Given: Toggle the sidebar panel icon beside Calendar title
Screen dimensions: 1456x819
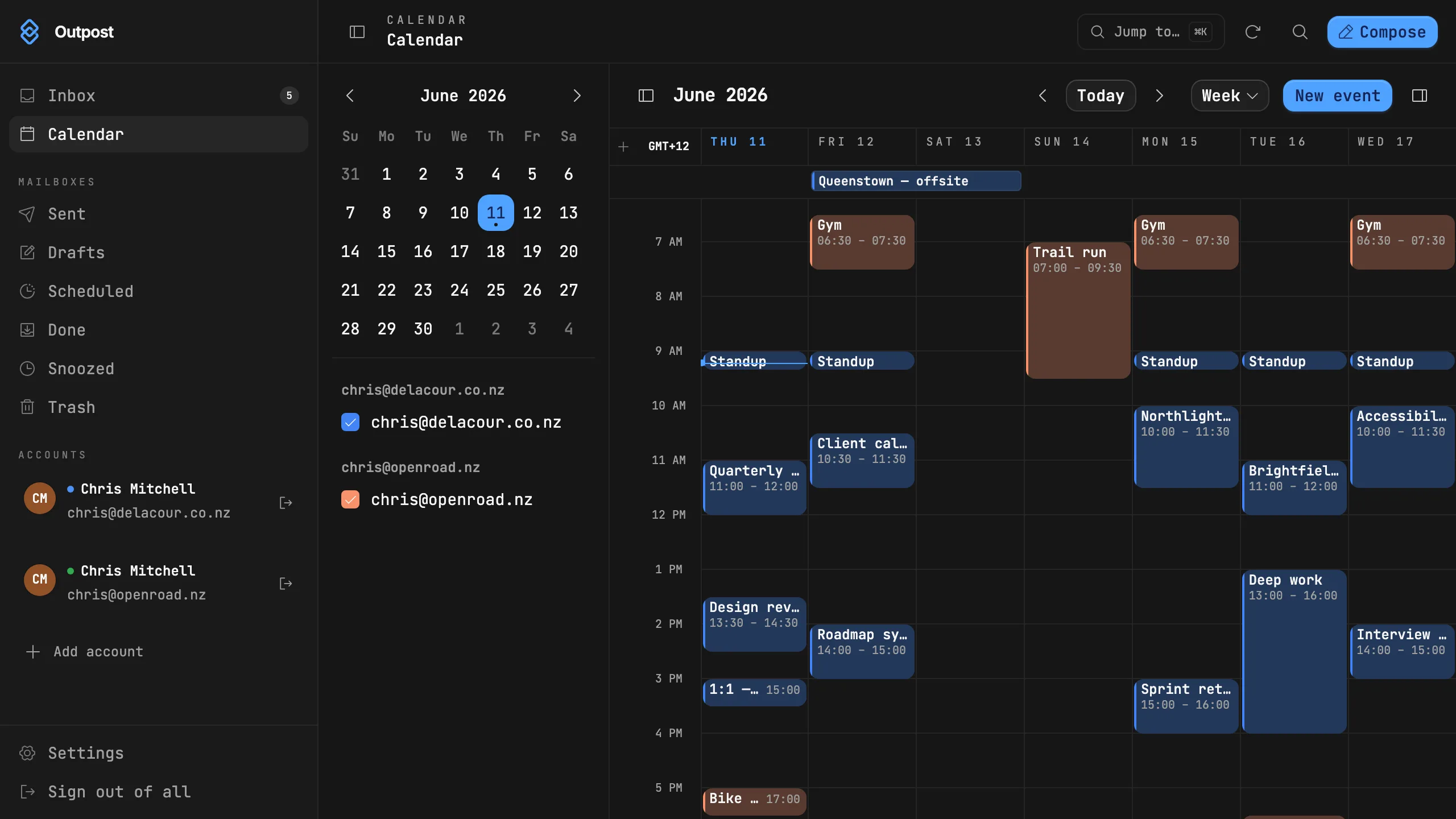Looking at the screenshot, I should pos(357,32).
